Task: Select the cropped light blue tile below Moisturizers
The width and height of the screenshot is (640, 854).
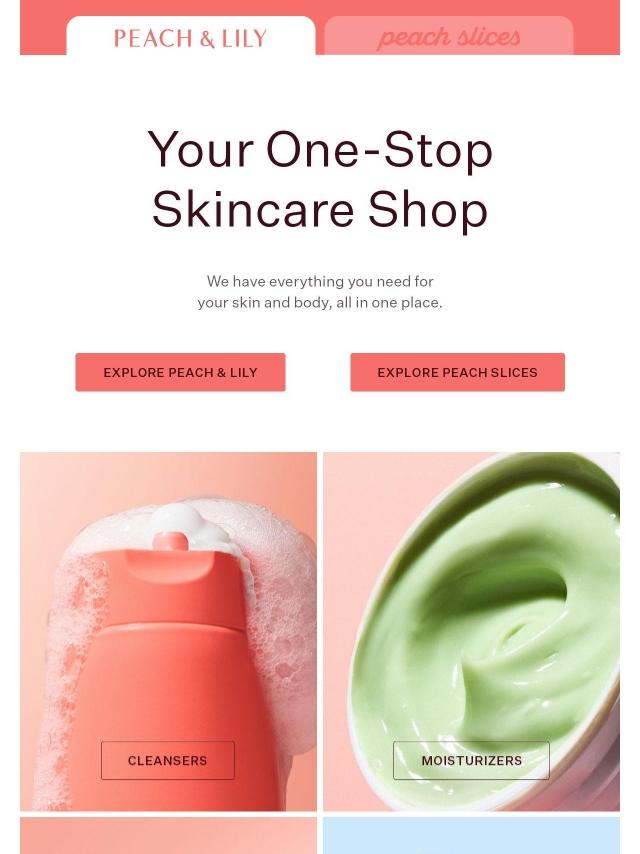Action: [x=471, y=835]
